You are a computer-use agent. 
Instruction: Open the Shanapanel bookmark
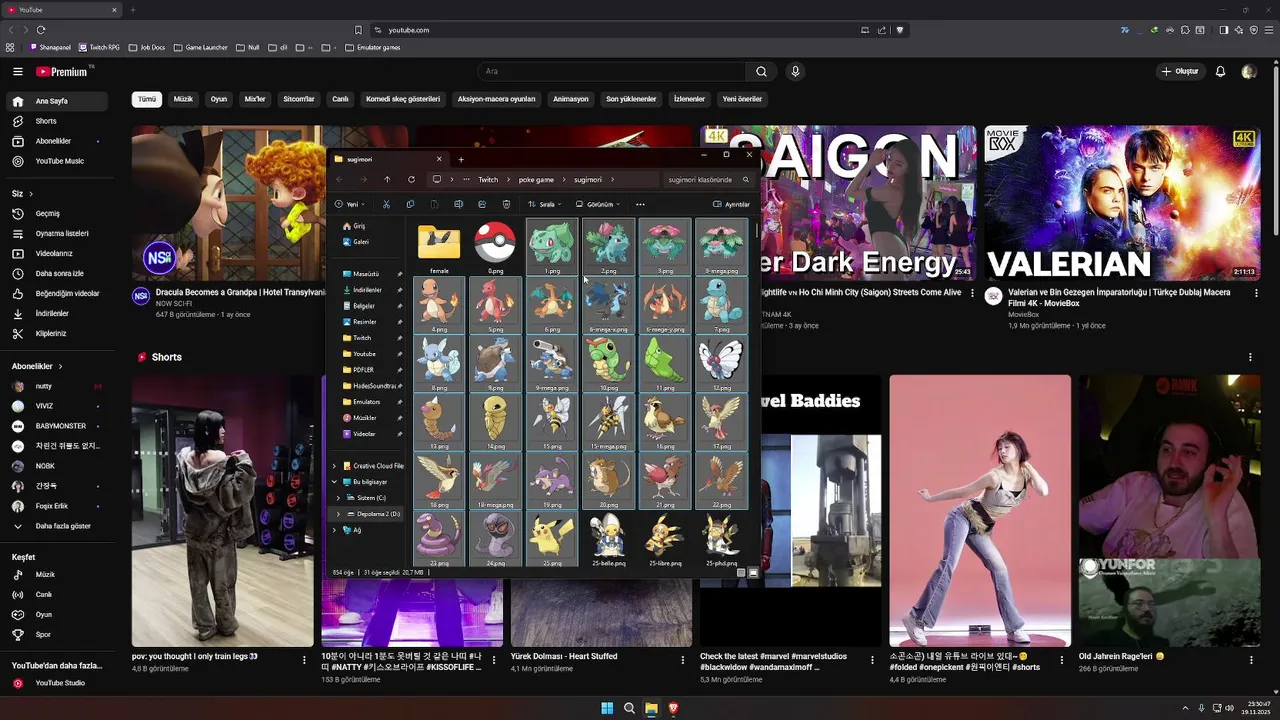pyautogui.click(x=50, y=47)
